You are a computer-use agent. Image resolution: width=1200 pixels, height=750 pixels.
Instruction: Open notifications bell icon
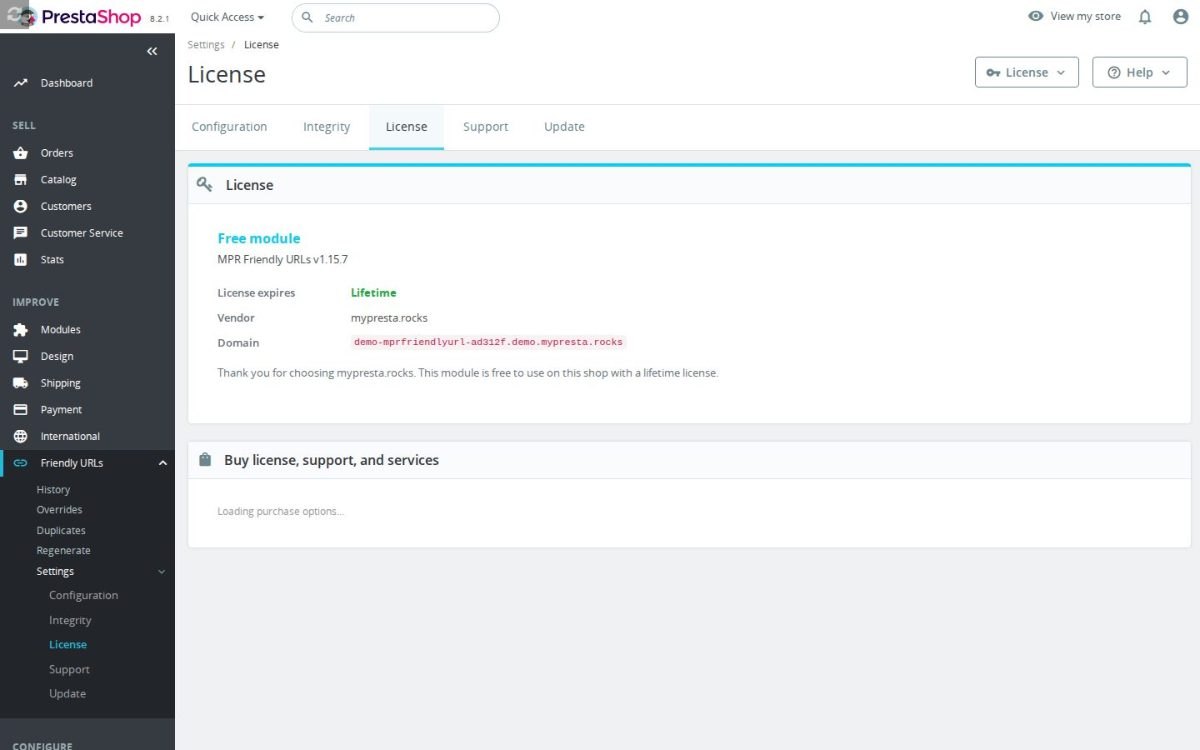[1145, 17]
